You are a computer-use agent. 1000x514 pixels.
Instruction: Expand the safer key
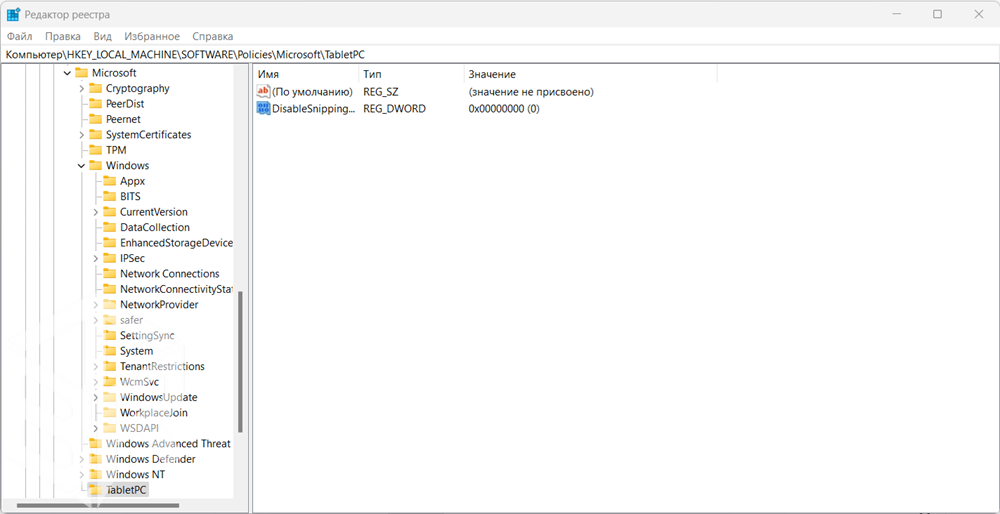(x=96, y=320)
